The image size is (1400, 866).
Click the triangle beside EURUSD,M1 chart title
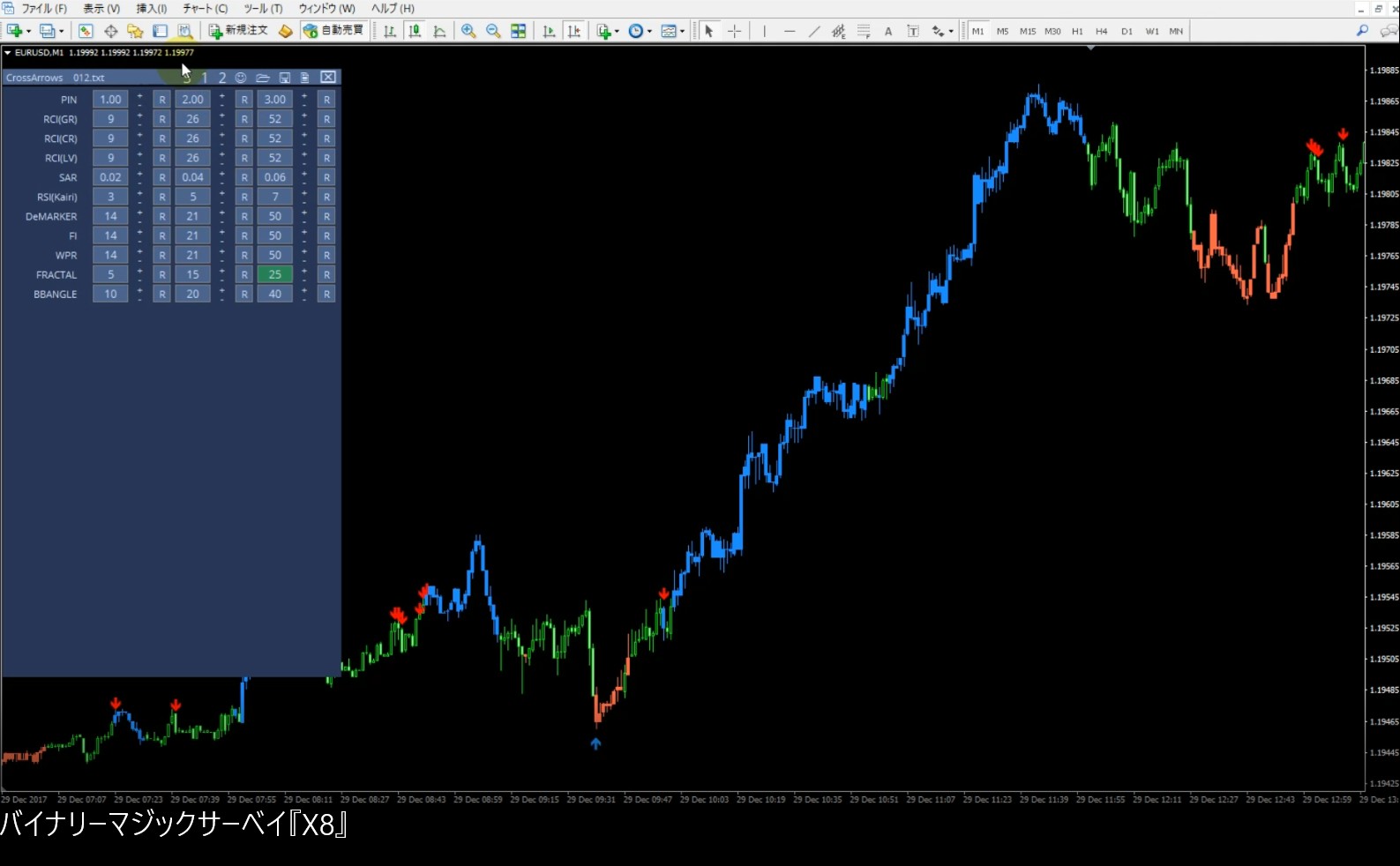8,53
